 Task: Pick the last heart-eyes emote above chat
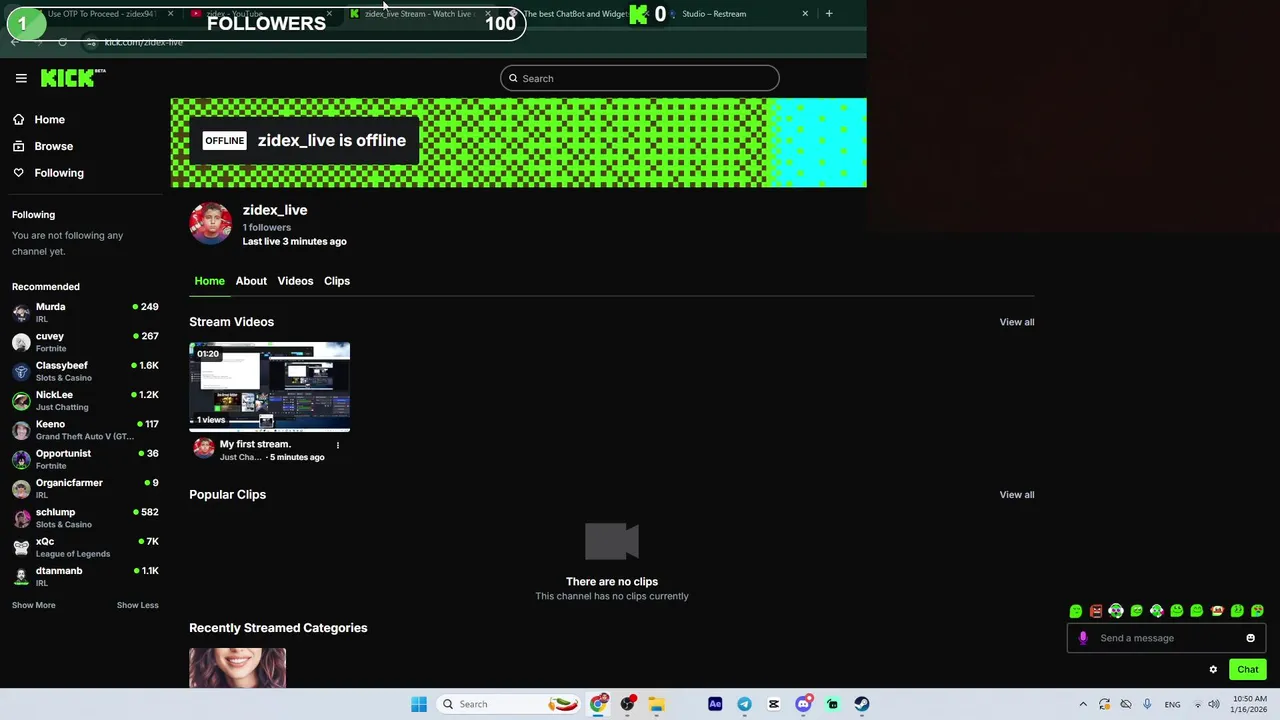click(x=1257, y=611)
